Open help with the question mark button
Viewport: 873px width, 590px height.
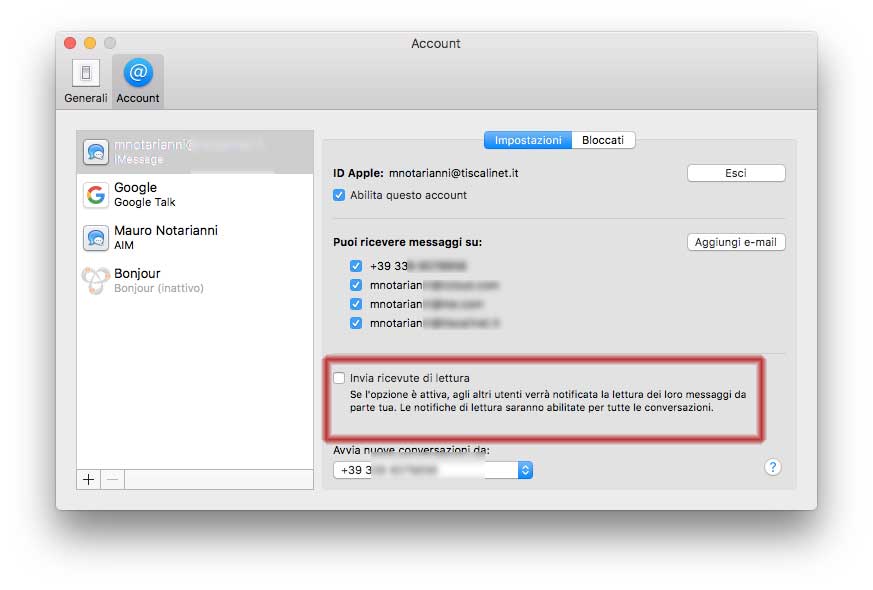pyautogui.click(x=773, y=467)
